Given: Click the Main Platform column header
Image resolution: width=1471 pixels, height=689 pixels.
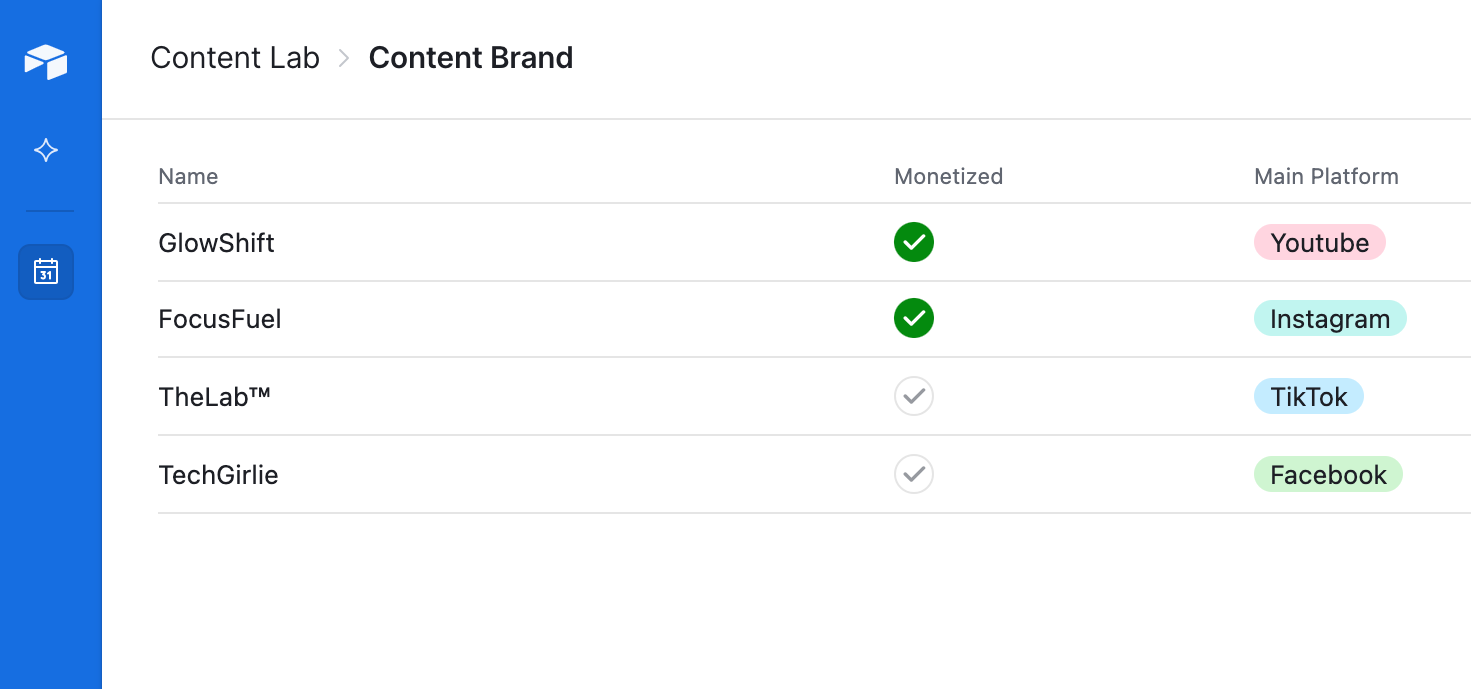Looking at the screenshot, I should tap(1326, 177).
